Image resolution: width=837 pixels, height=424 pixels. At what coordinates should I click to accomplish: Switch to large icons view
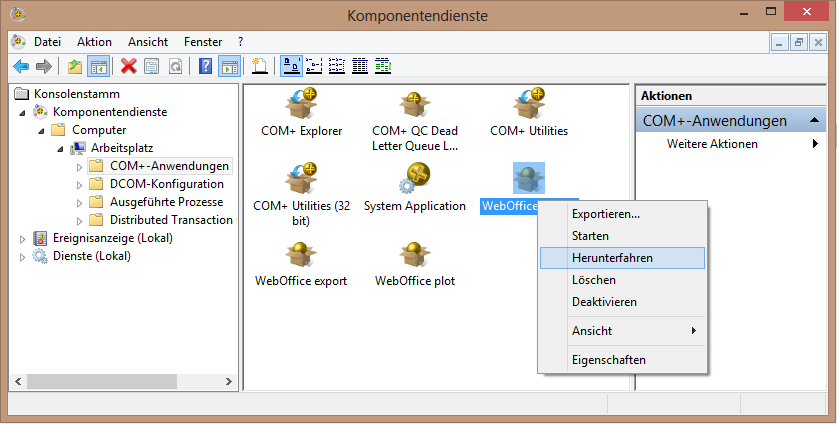291,67
